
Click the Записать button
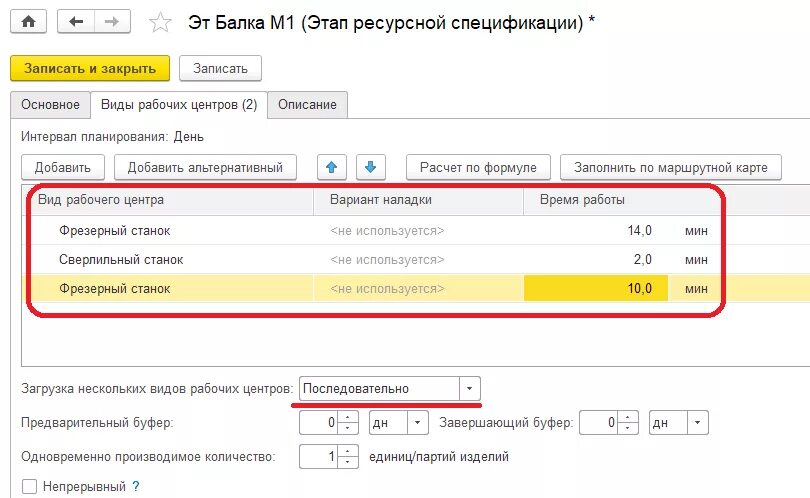click(220, 68)
